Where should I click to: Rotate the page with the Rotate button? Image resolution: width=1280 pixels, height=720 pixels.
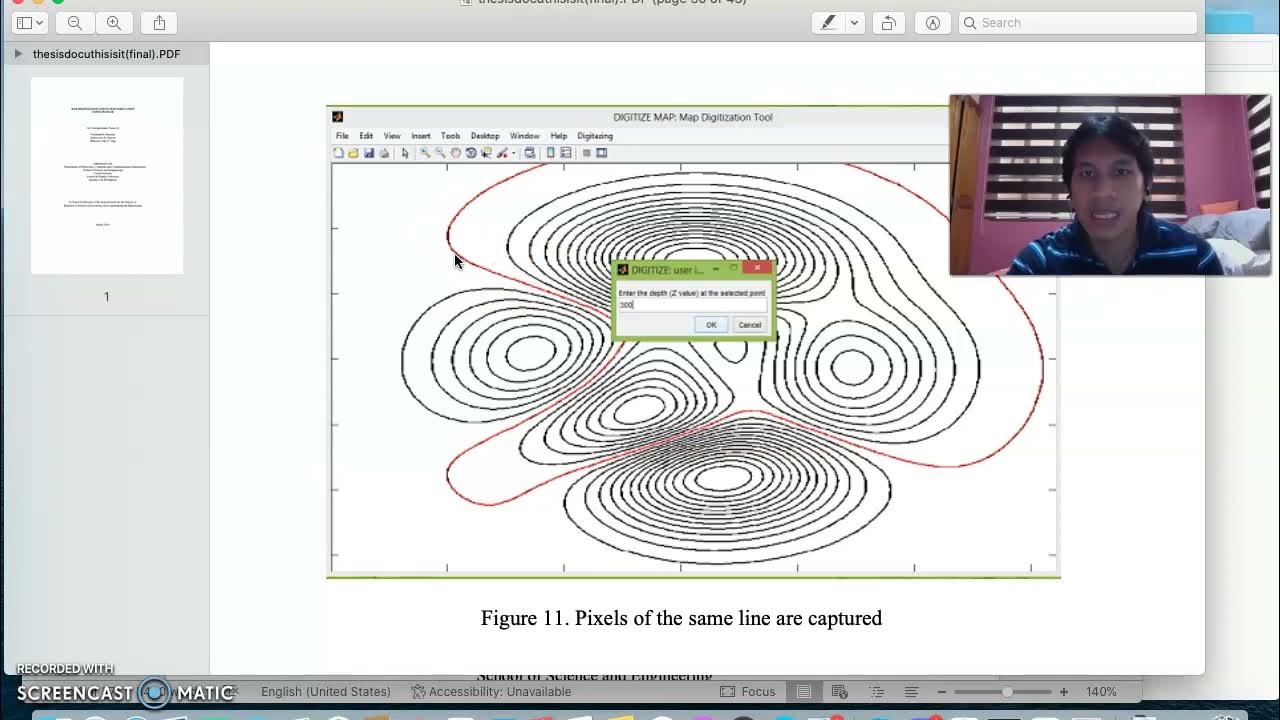[888, 23]
